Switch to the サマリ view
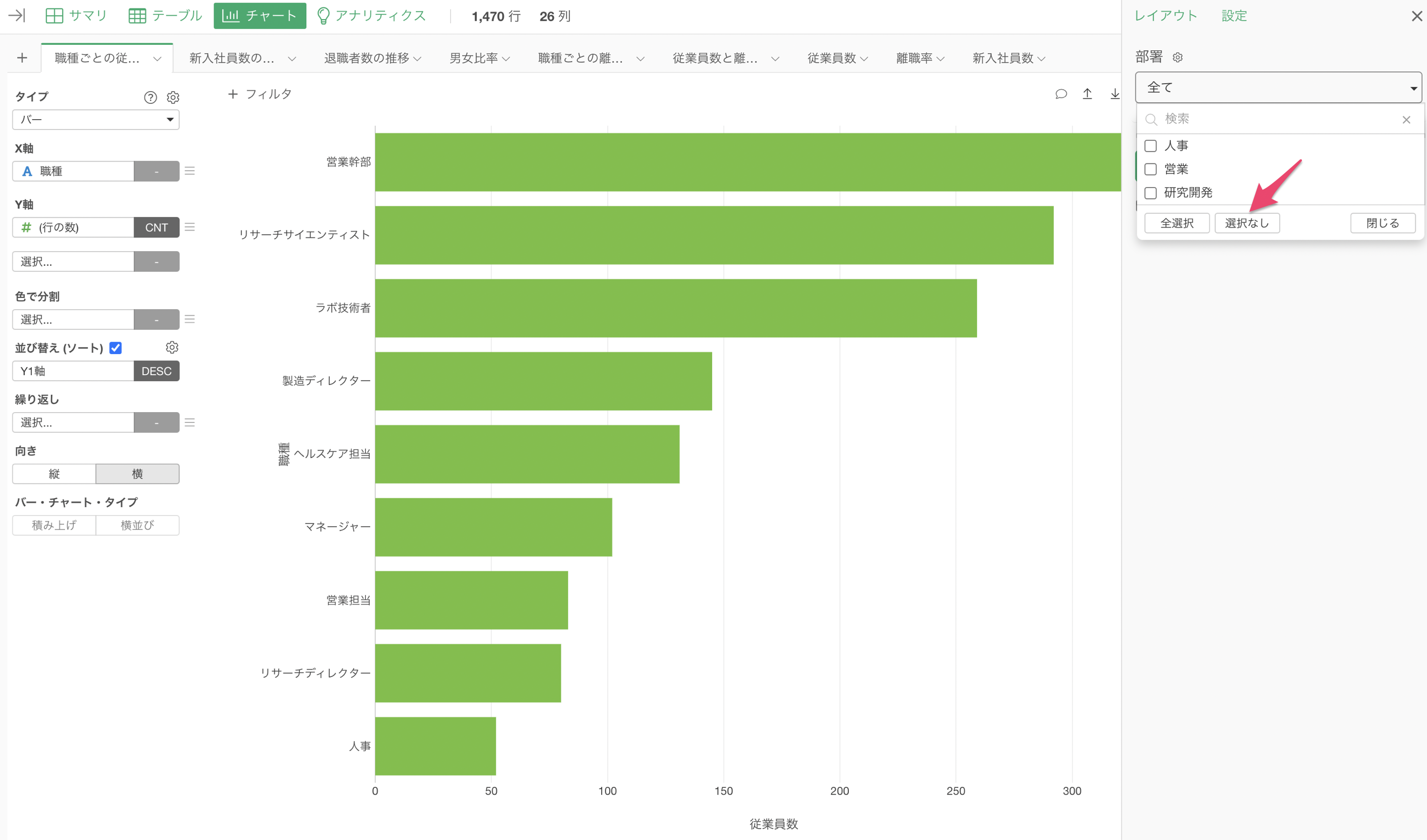This screenshot has width=1427, height=840. point(76,15)
